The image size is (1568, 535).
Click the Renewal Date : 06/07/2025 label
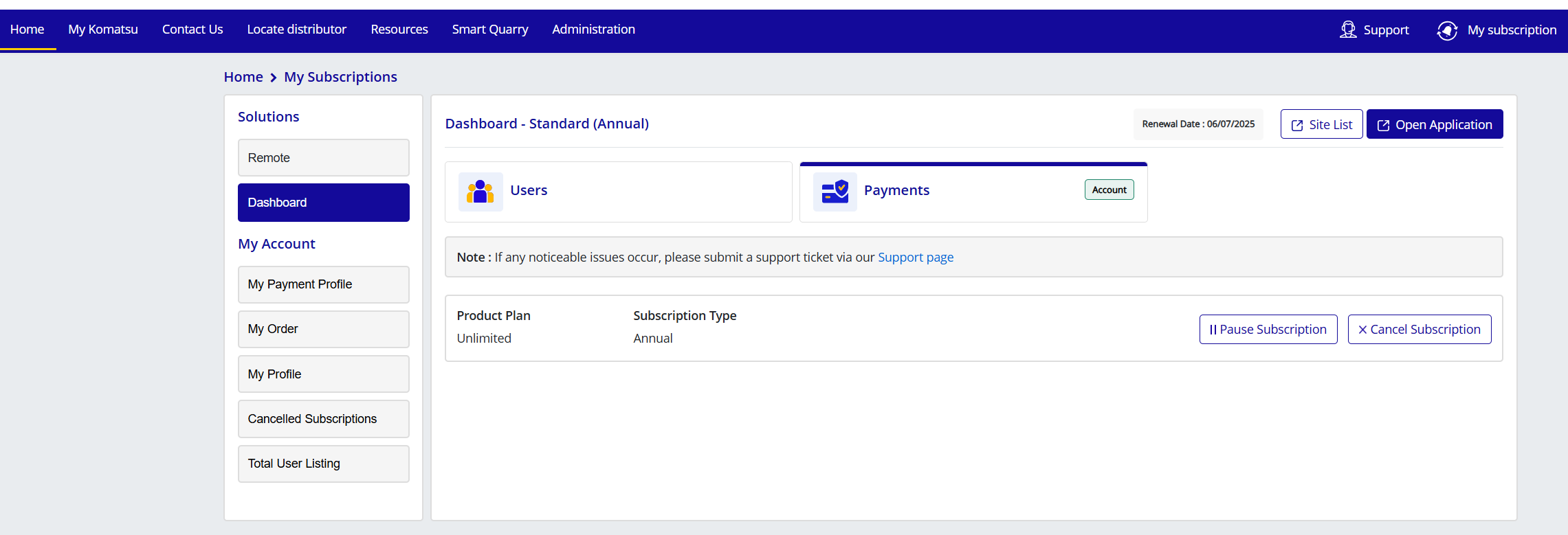tap(1198, 124)
